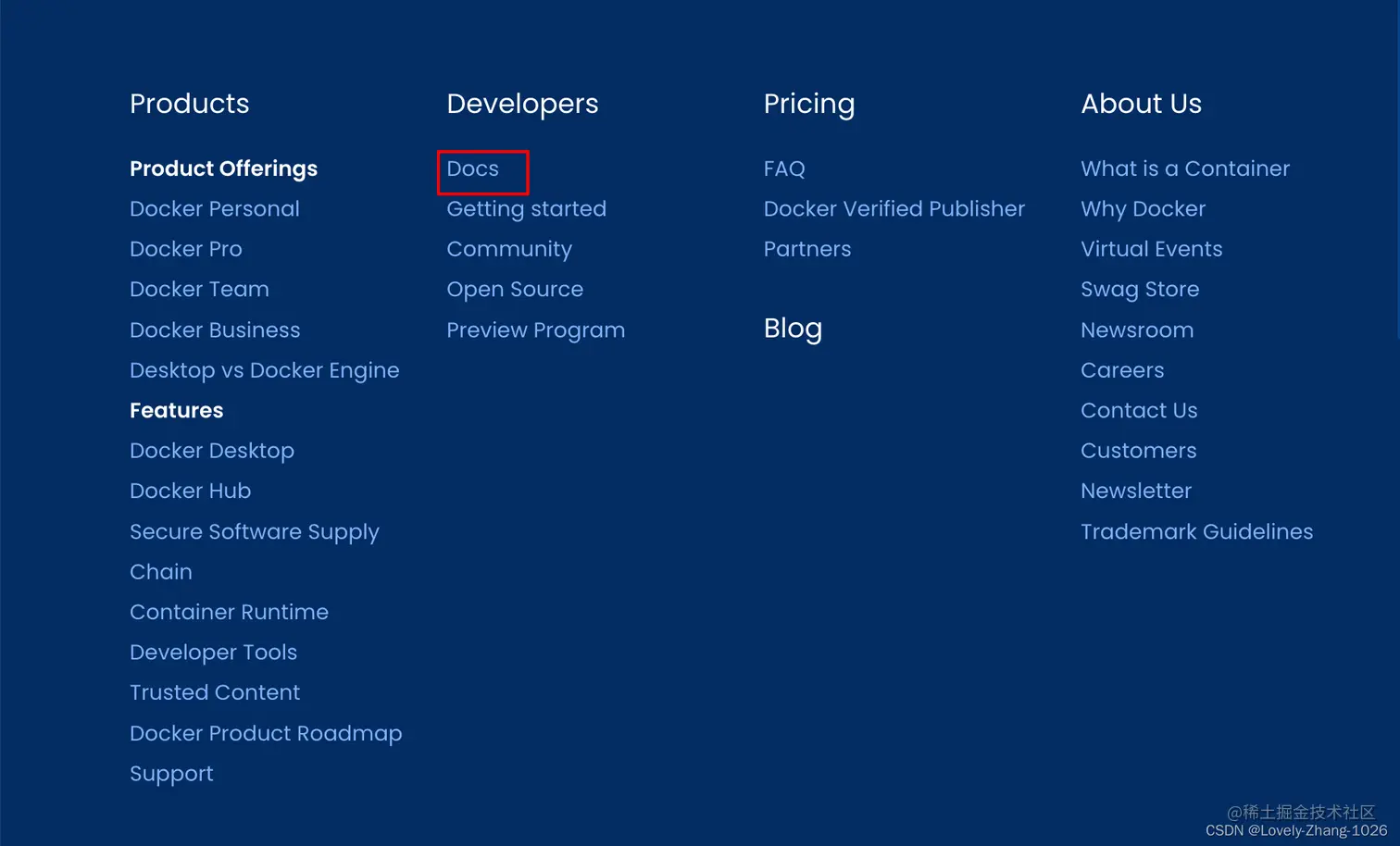Click the Product Offerings subheading
Viewport: 1400px width, 846px height.
coord(223,168)
